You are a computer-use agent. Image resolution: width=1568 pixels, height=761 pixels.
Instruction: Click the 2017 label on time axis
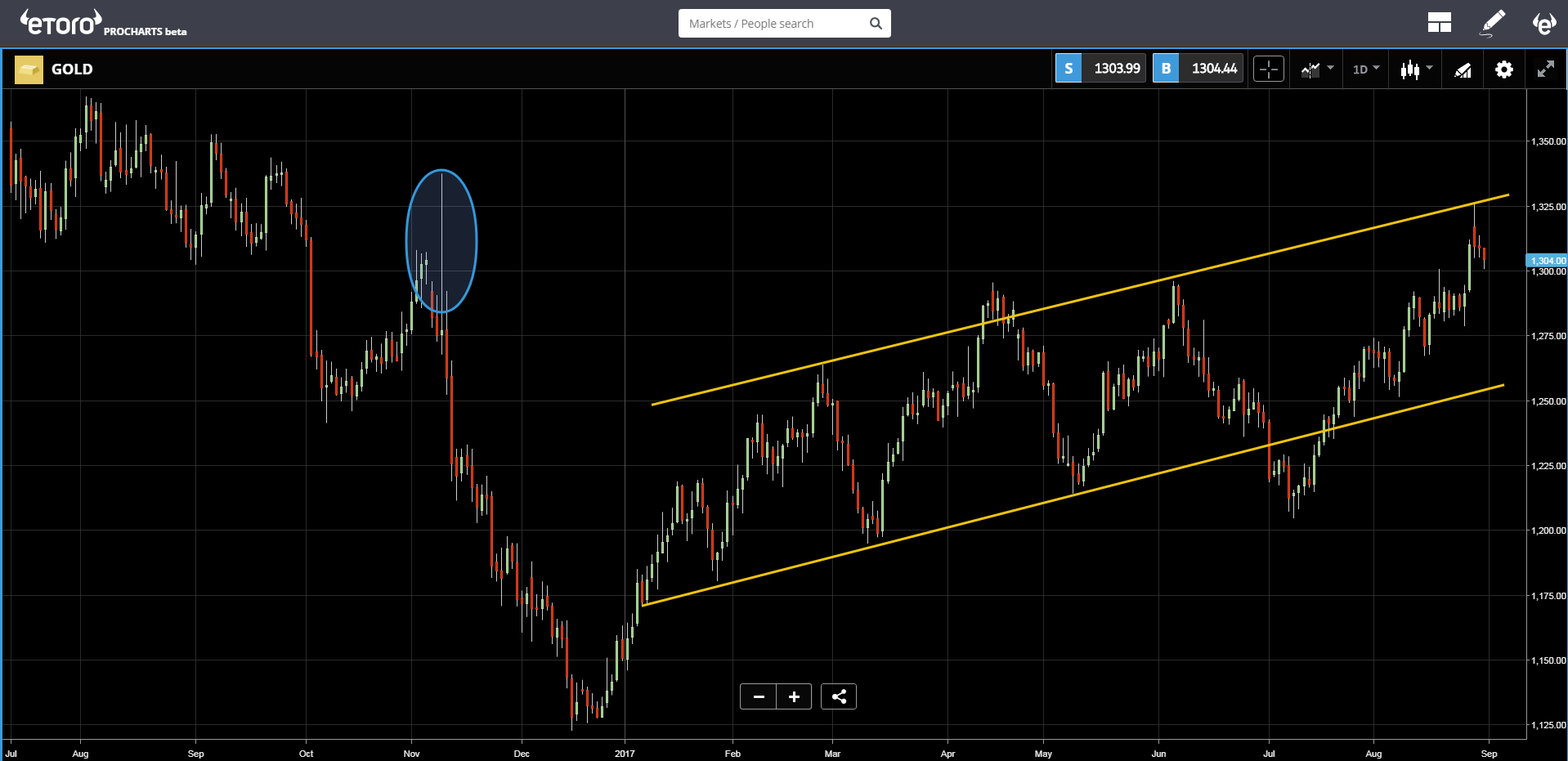click(x=625, y=754)
